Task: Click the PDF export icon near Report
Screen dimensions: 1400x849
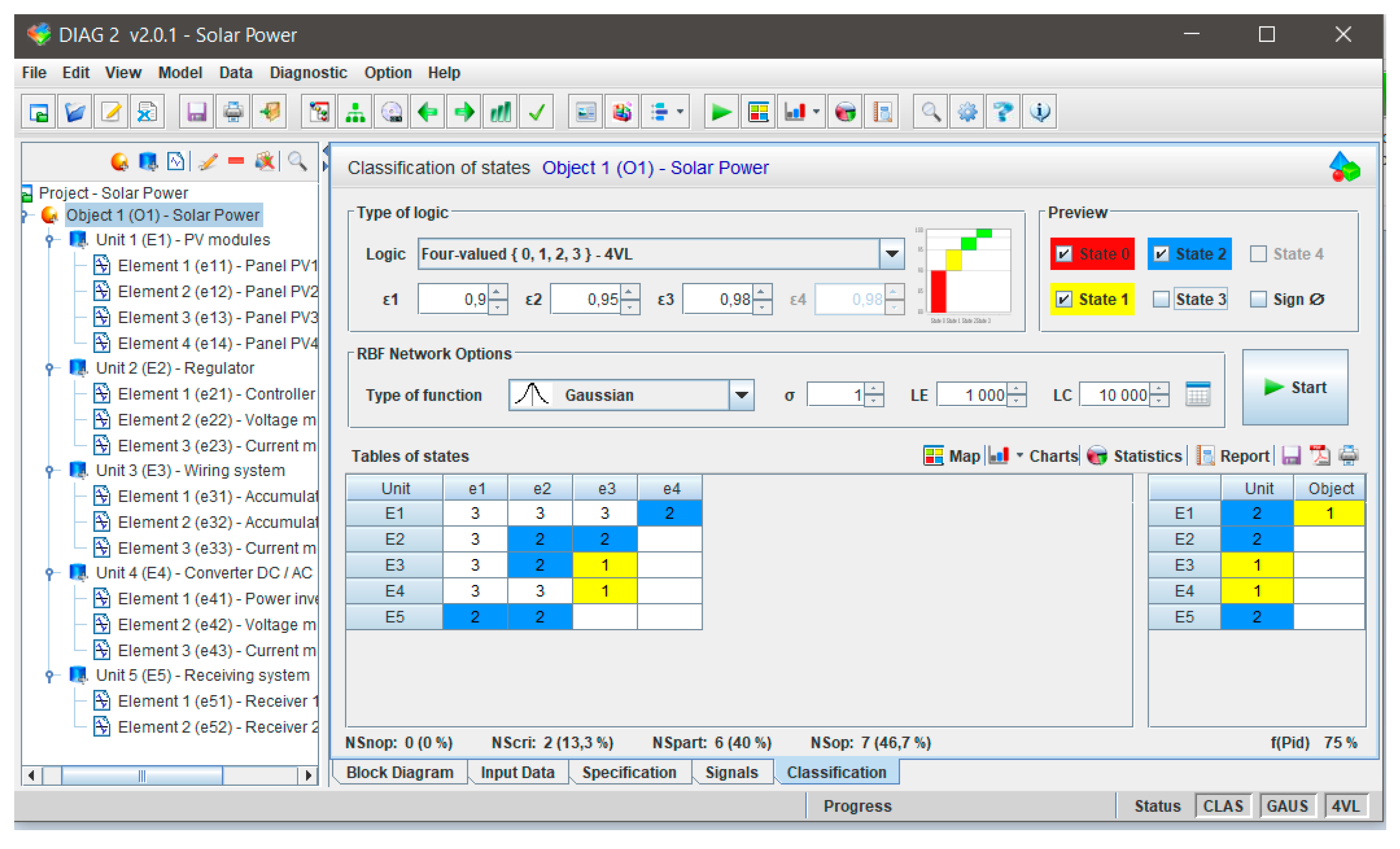Action: click(x=1319, y=456)
